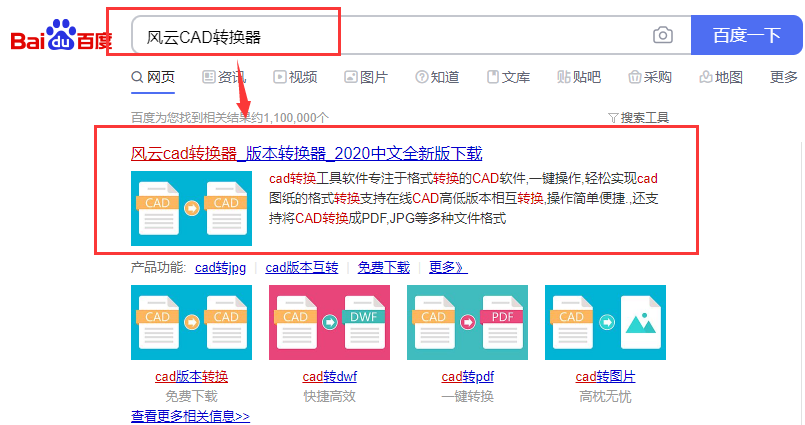The height and width of the screenshot is (425, 805).
Task: Click the 快捷高效 caption text
Action: point(330,396)
